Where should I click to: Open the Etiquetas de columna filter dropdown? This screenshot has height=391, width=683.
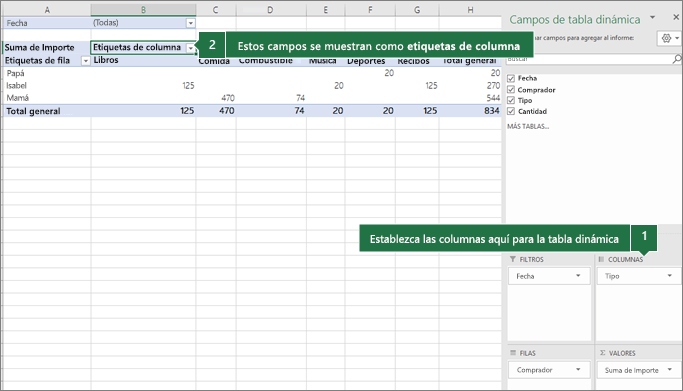point(190,48)
